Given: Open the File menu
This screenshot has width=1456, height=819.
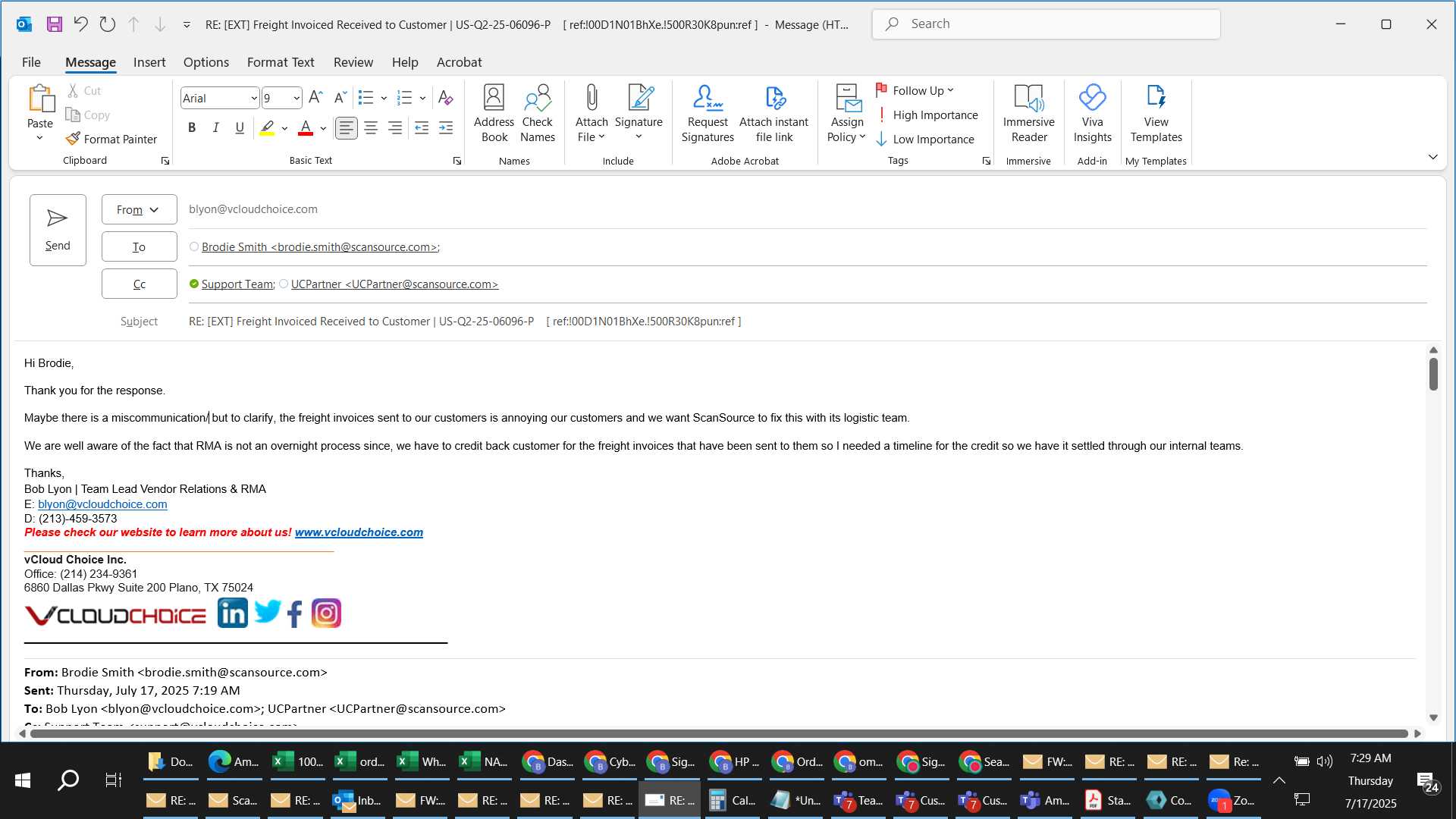Looking at the screenshot, I should coord(31,62).
